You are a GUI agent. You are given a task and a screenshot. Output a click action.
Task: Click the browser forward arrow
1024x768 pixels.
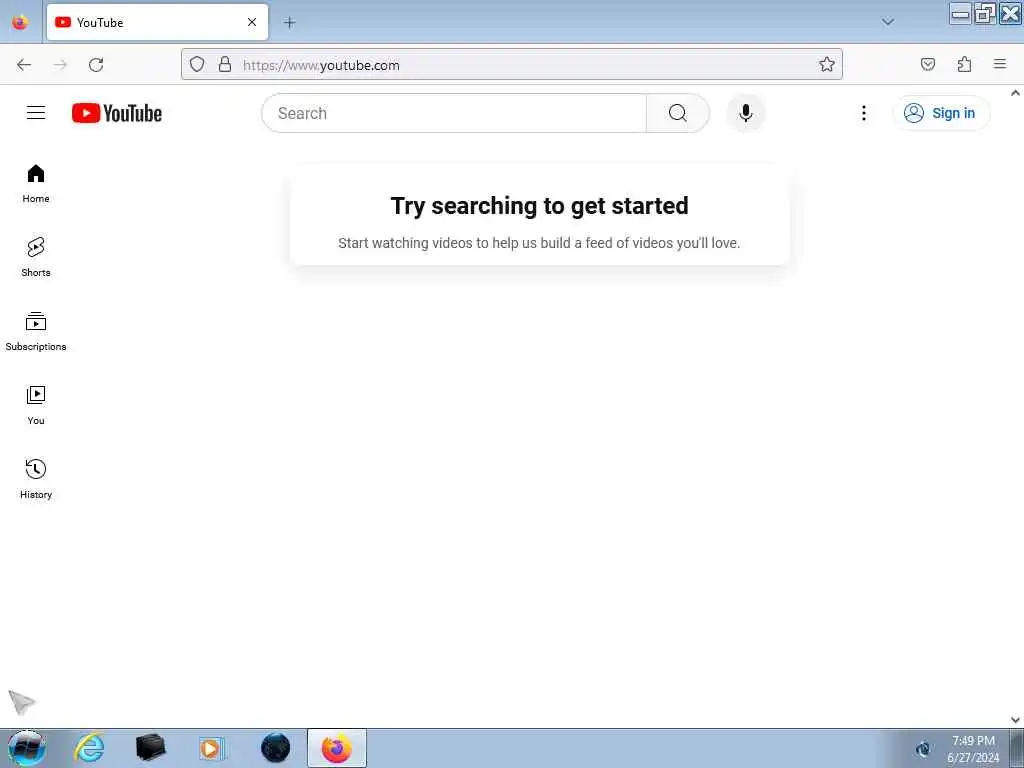tap(60, 65)
